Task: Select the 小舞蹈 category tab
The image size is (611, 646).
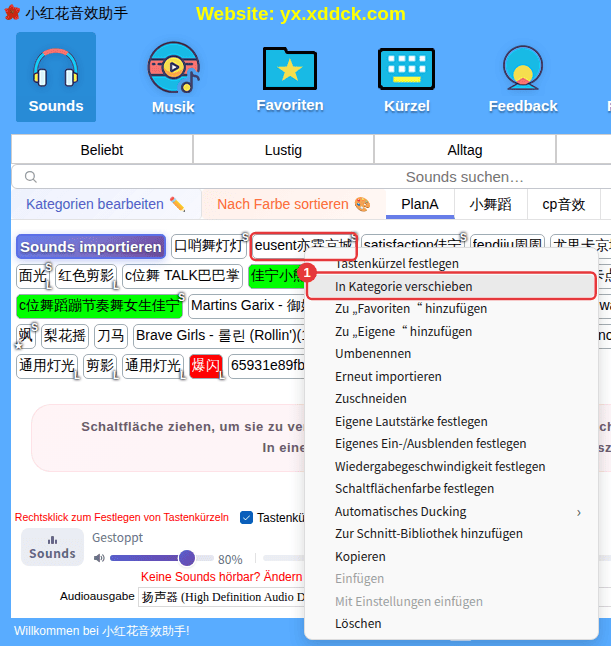Action: [490, 204]
